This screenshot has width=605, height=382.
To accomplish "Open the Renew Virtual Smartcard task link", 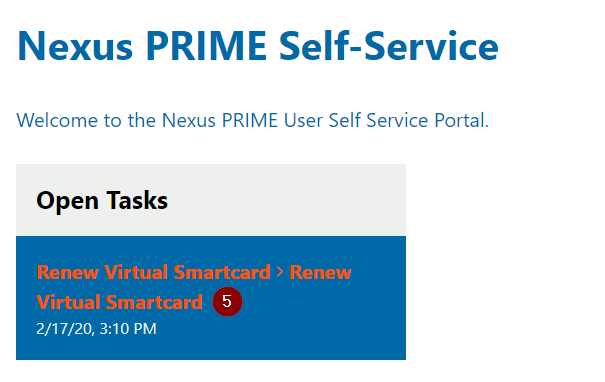I will point(194,287).
